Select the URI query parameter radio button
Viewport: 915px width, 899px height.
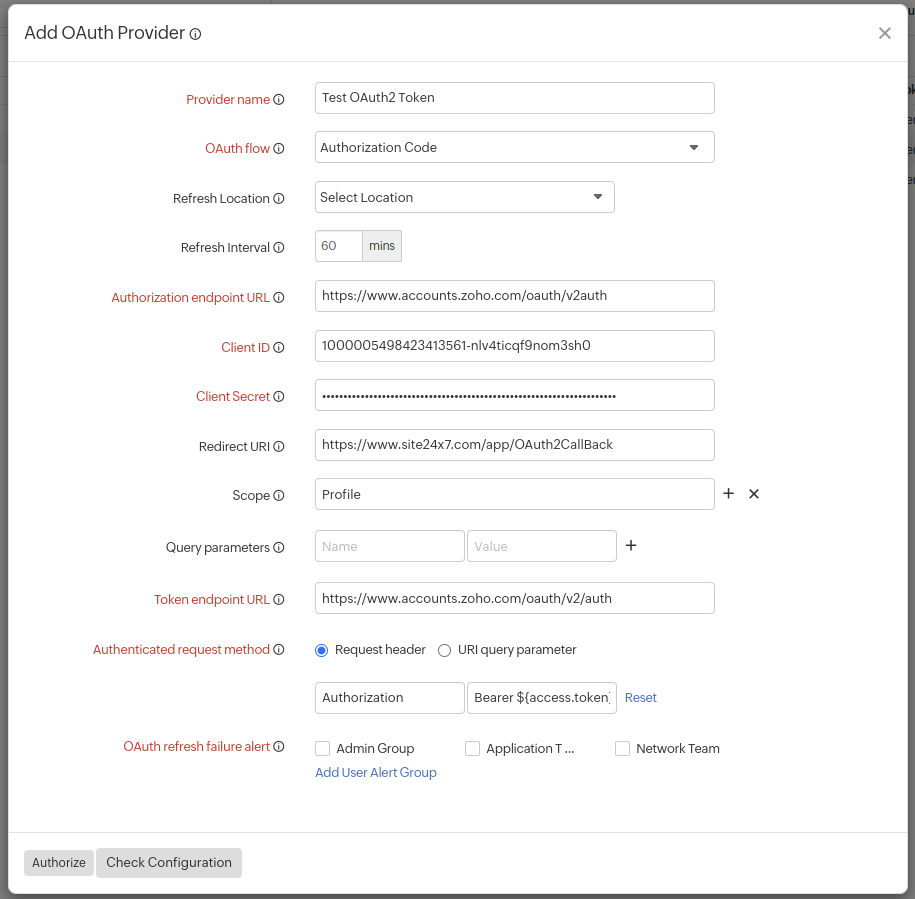click(444, 650)
